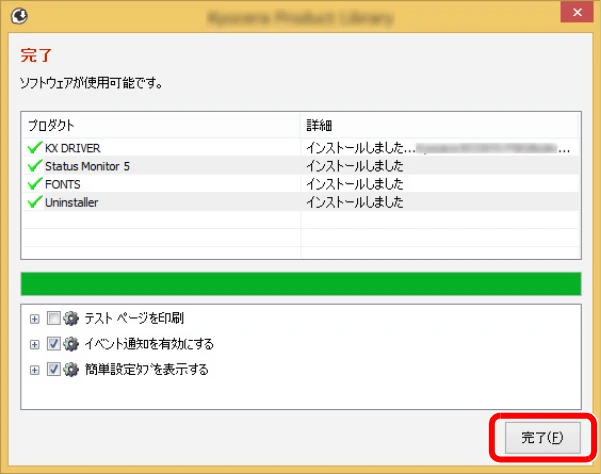Select the Uninstaller product row
The height and width of the screenshot is (474, 601).
[x=301, y=202]
